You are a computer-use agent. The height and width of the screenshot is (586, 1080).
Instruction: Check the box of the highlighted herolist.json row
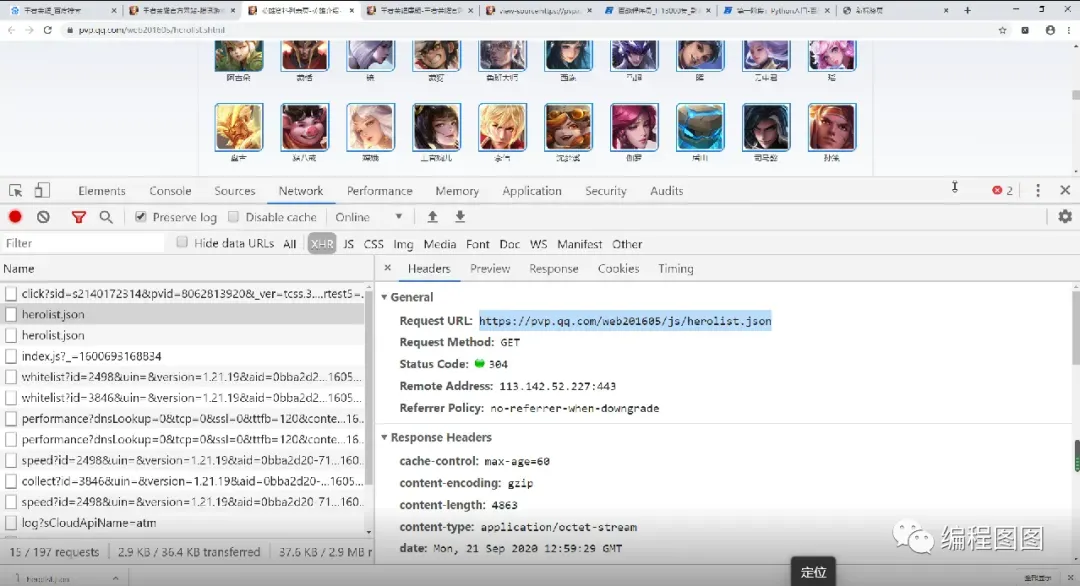(x=11, y=315)
